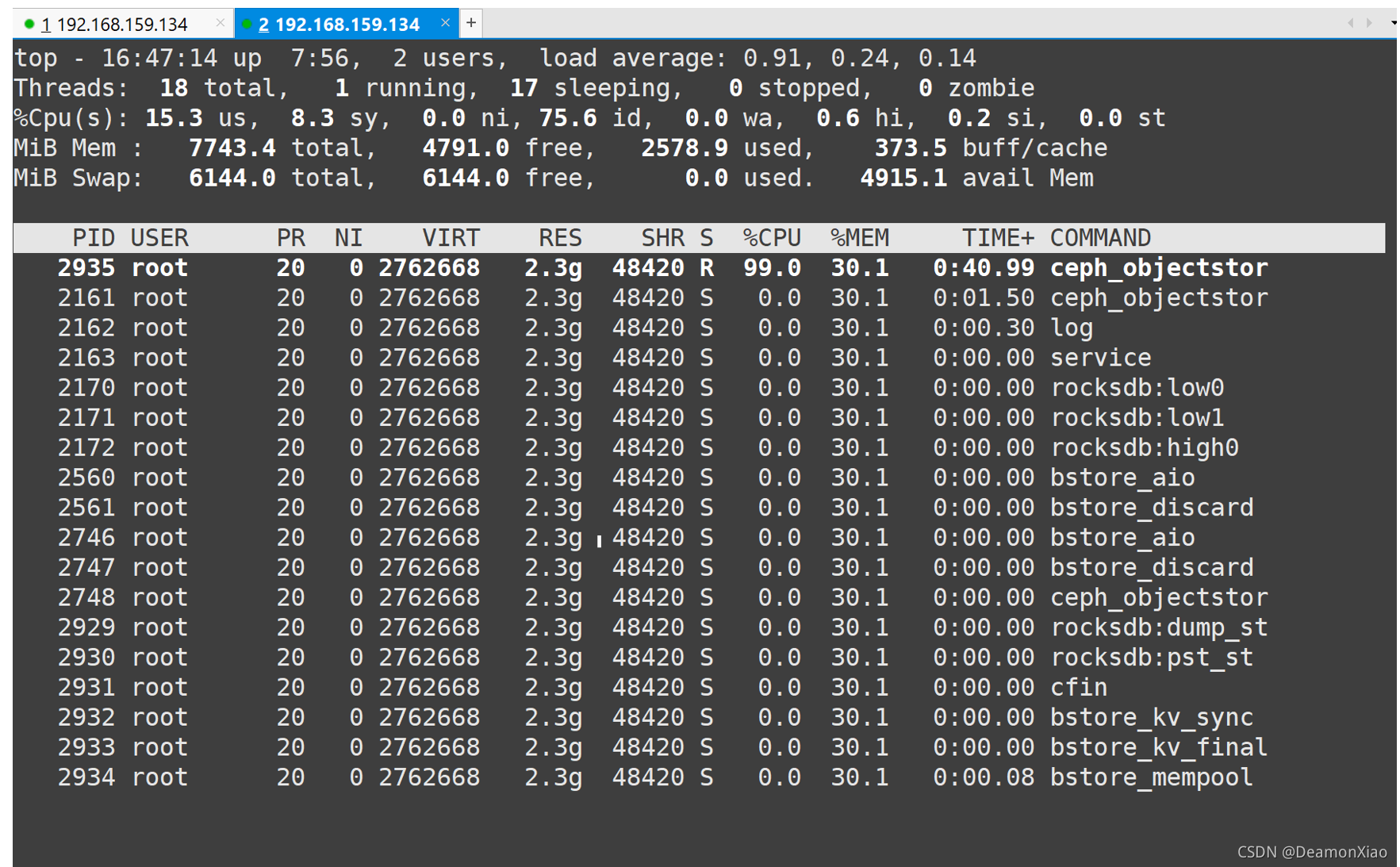
Task: Close the first session tab
Action: coord(220,24)
